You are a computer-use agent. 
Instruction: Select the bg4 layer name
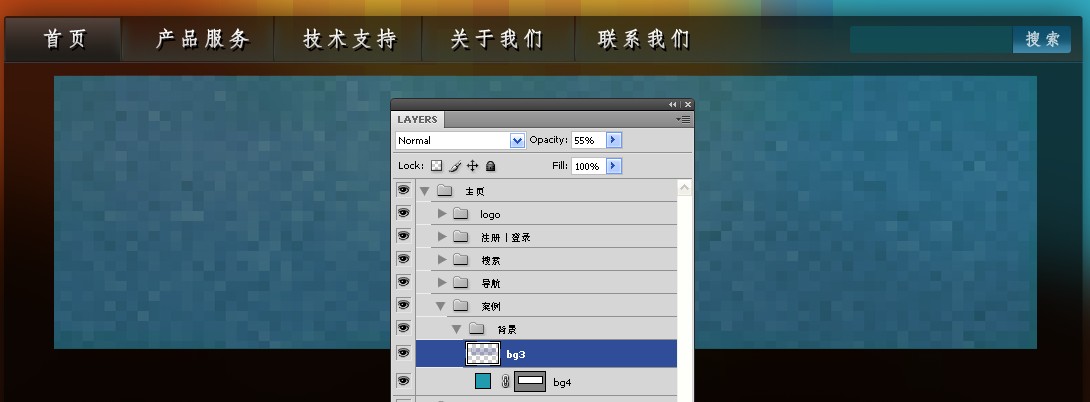coord(562,383)
